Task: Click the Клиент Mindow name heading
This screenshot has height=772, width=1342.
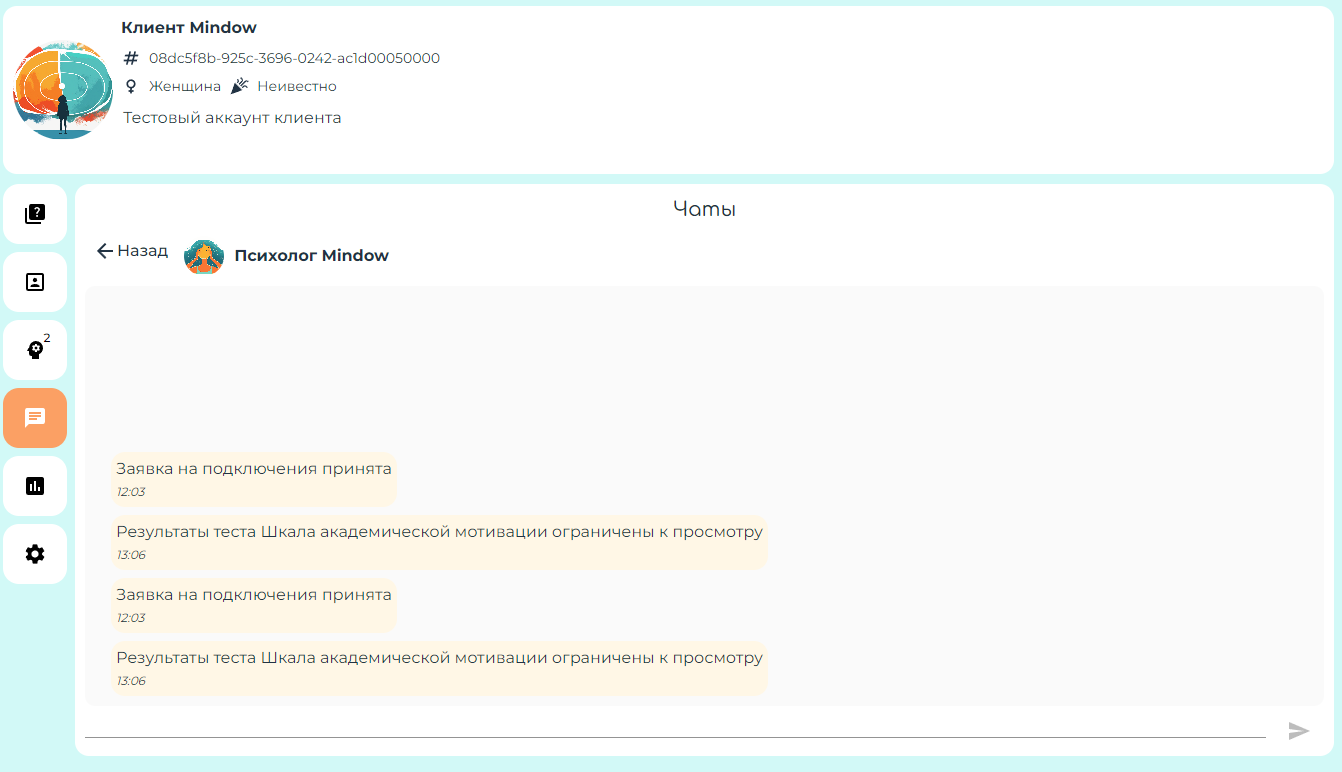Action: point(189,28)
